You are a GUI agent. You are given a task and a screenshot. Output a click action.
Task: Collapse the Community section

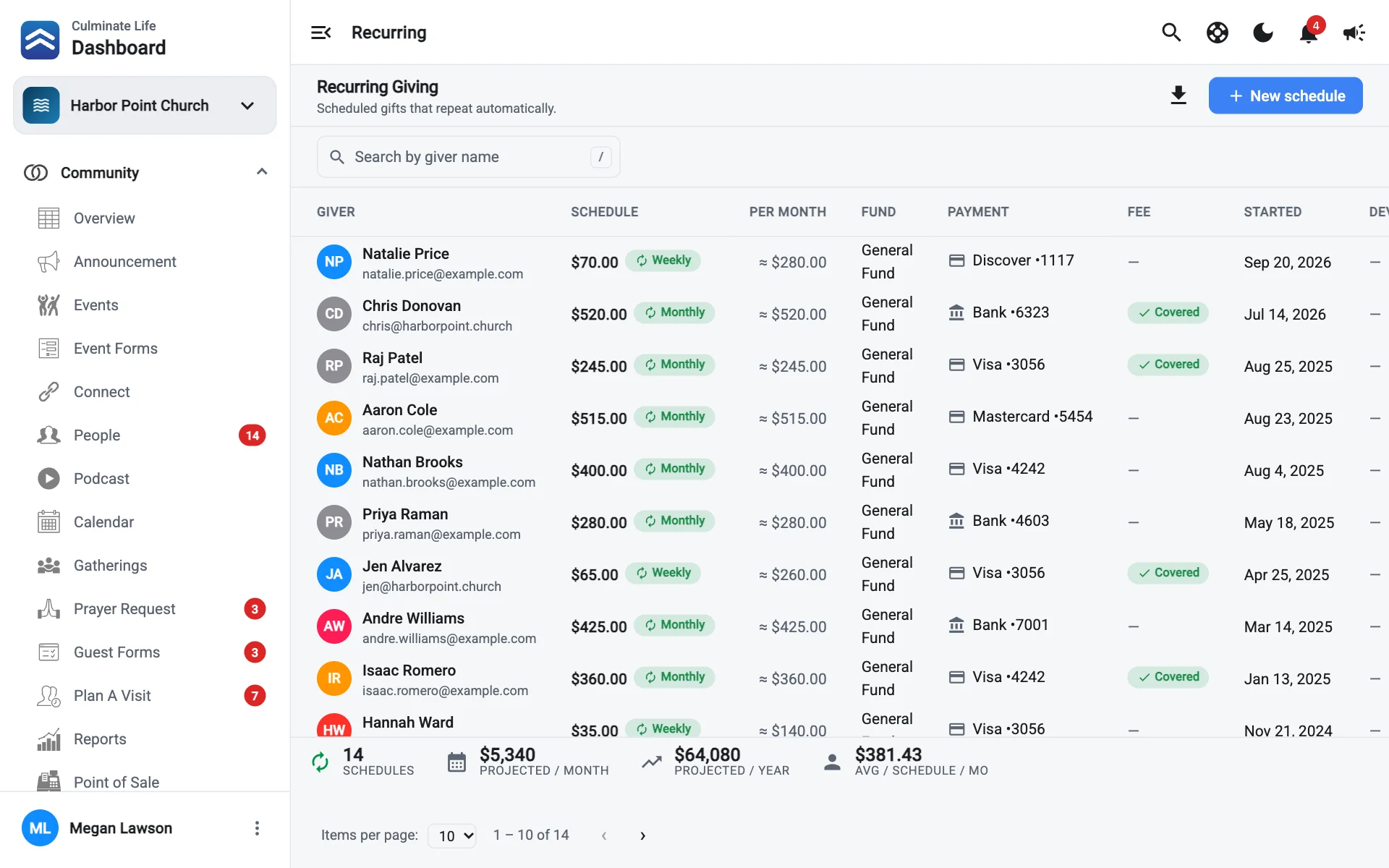point(262,172)
